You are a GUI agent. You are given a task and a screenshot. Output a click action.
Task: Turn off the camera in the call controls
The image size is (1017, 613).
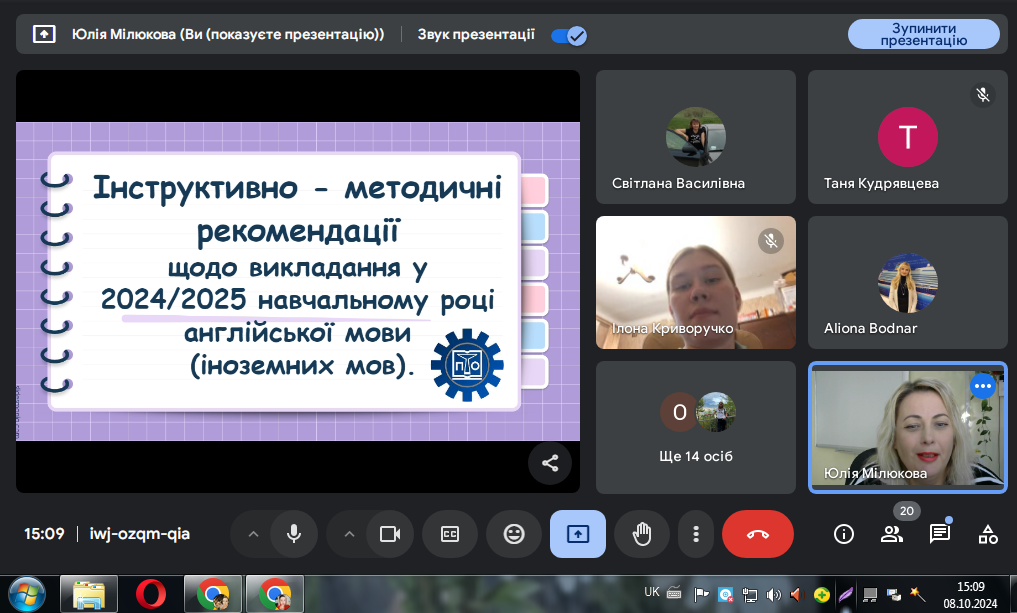[389, 534]
